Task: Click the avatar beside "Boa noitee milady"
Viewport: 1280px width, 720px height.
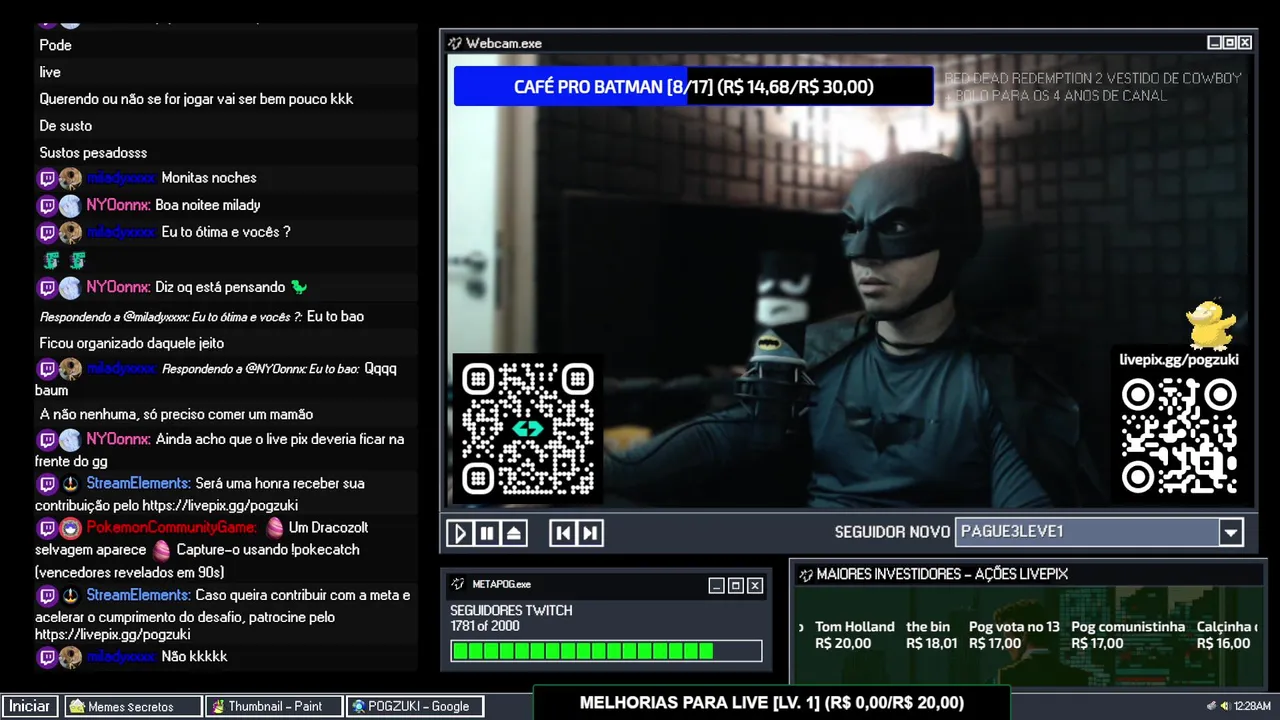Action: click(70, 206)
